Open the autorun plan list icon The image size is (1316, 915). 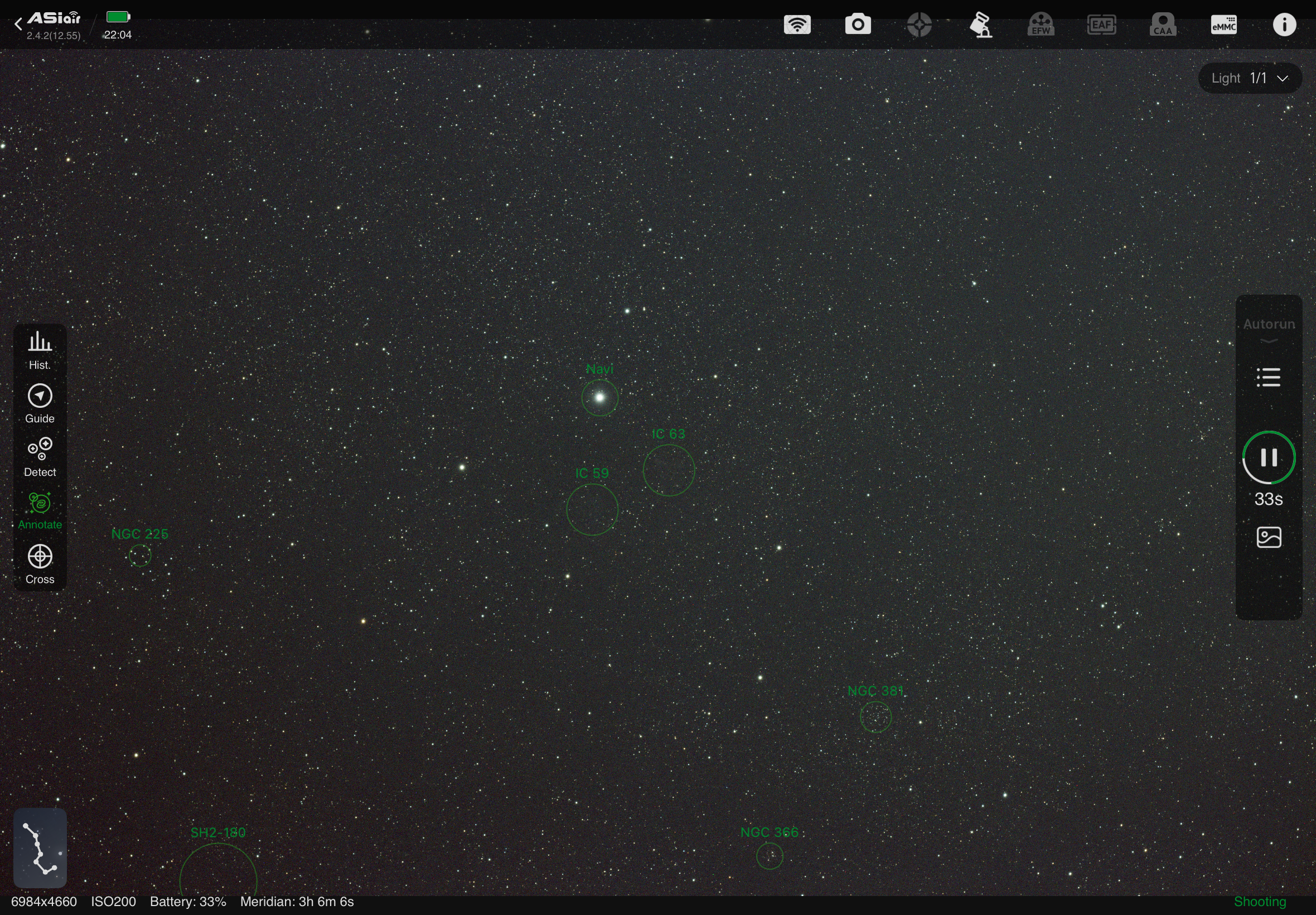(x=1269, y=377)
